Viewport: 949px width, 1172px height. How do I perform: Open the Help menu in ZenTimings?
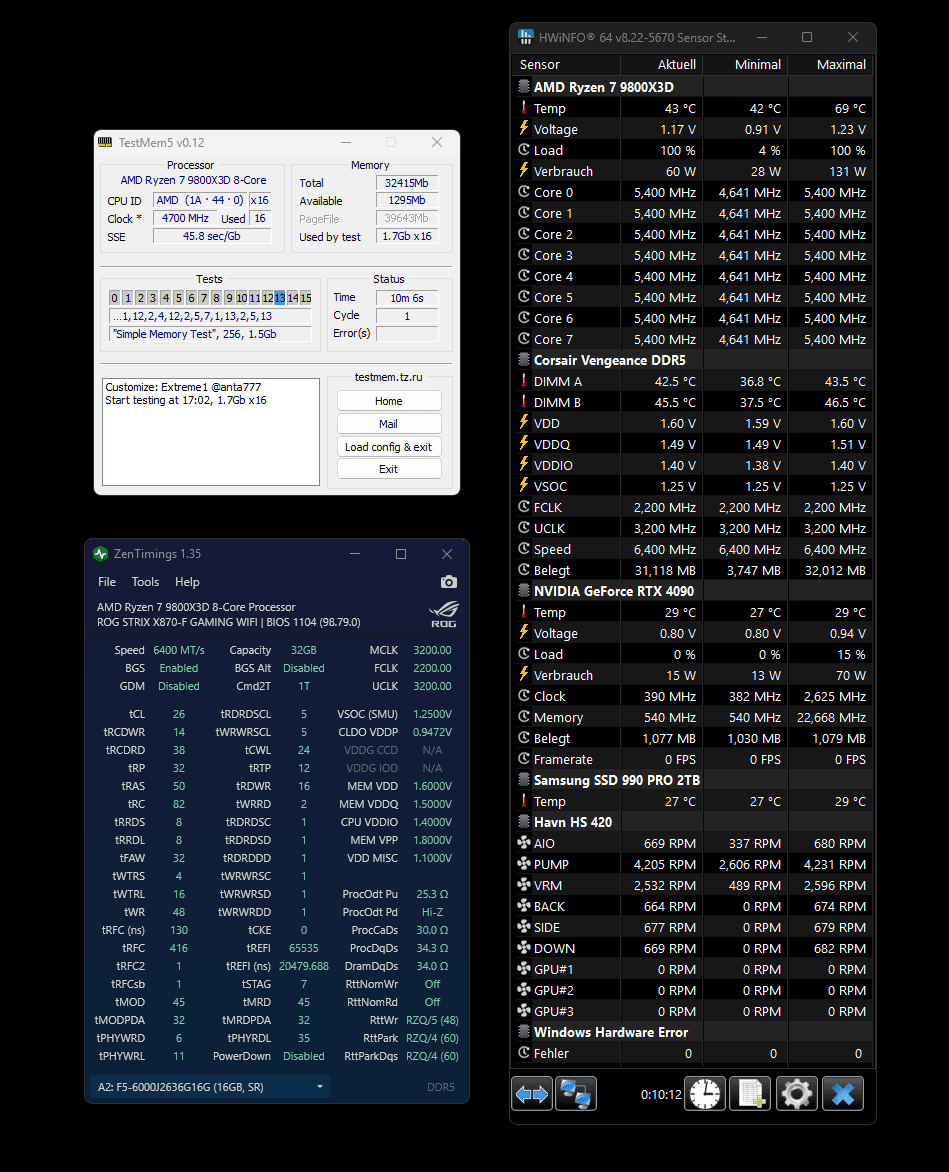coord(187,582)
